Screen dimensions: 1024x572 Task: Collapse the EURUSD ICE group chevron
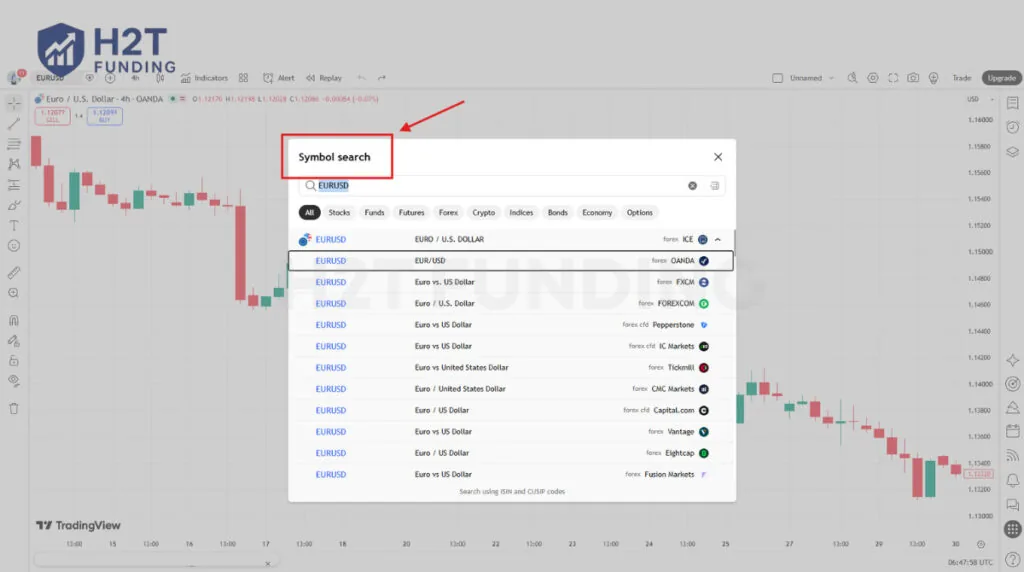click(718, 240)
